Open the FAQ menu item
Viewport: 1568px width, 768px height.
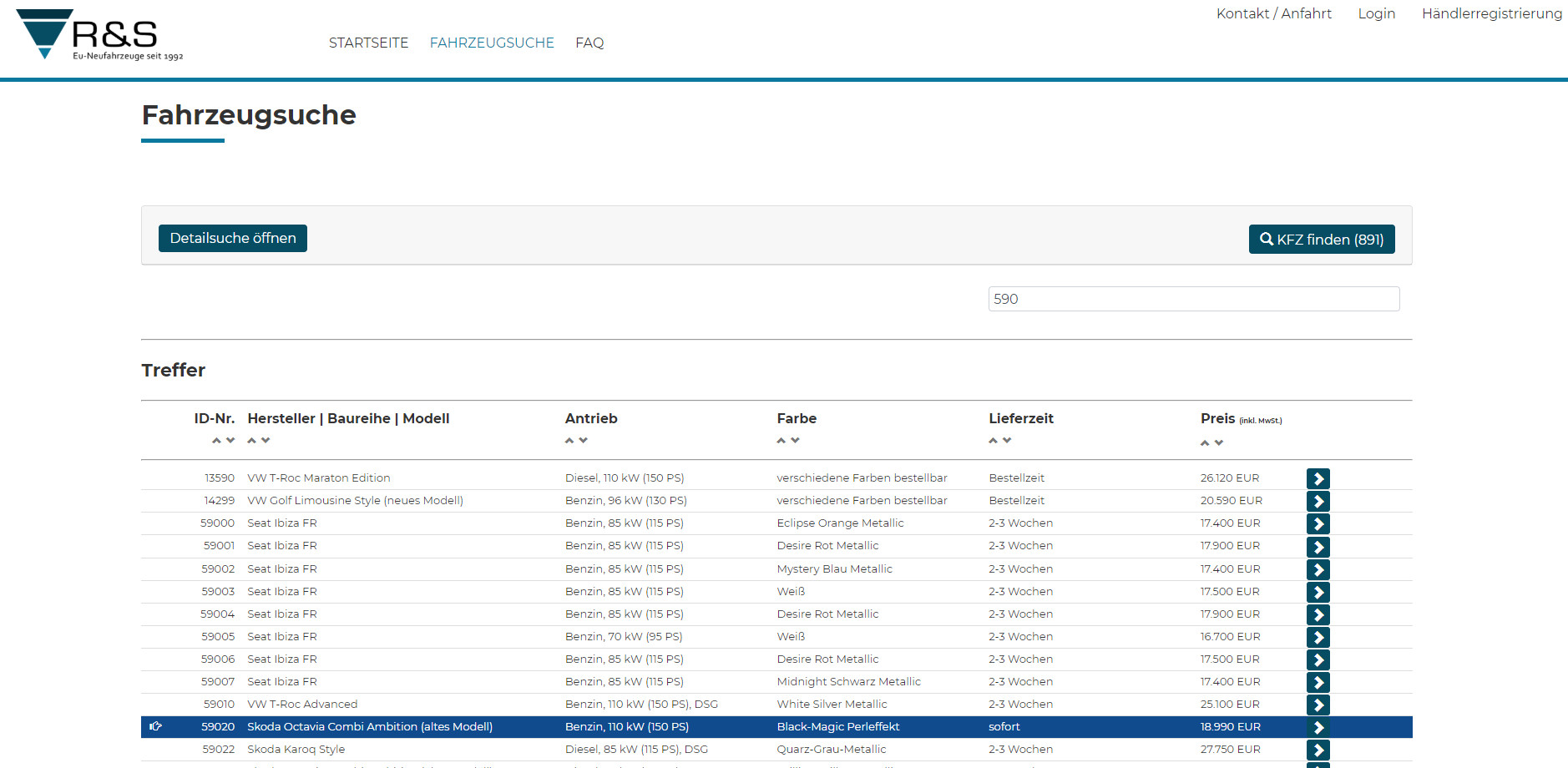(589, 43)
